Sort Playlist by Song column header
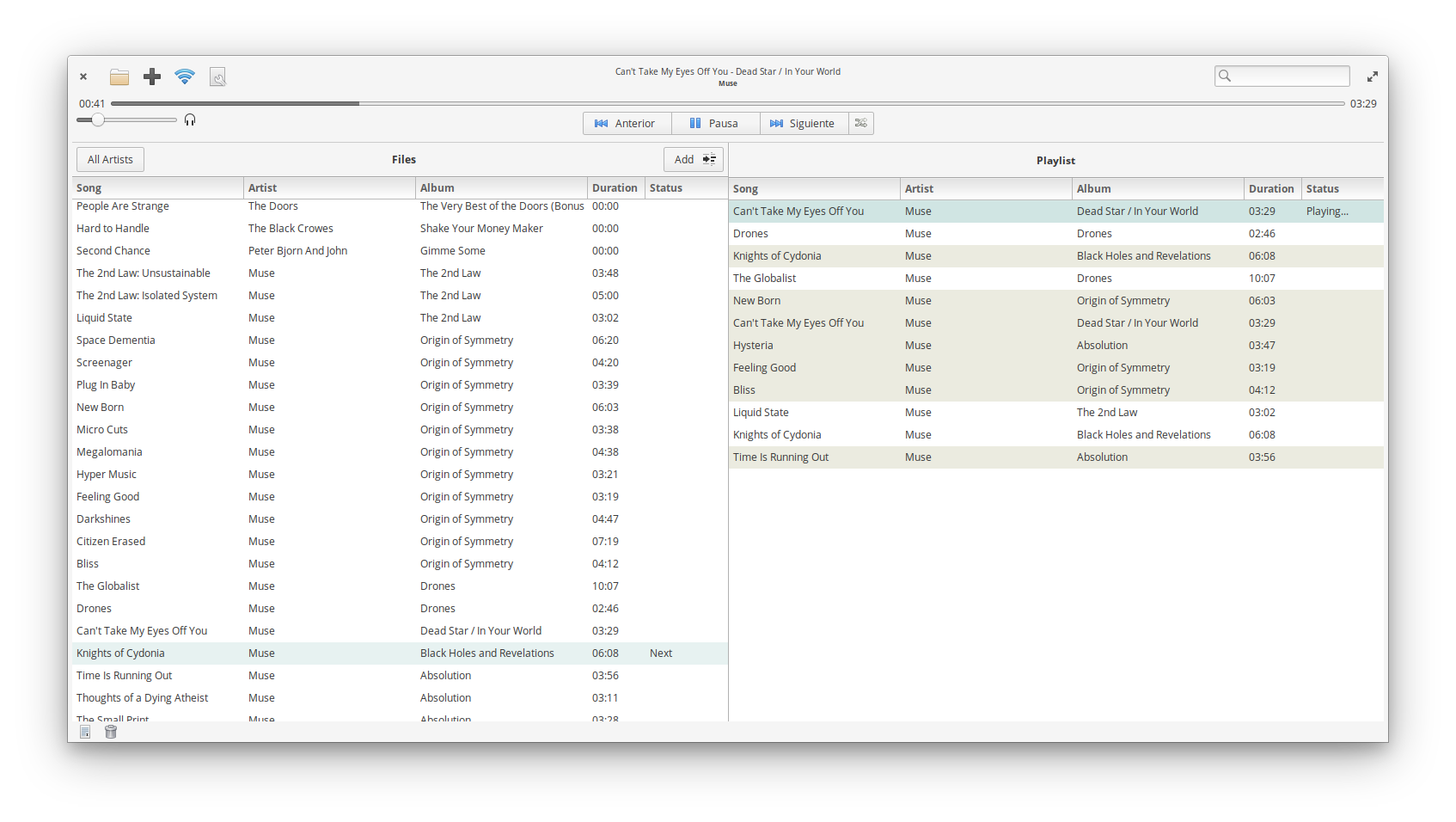This screenshot has height=822, width=1456. (x=814, y=188)
